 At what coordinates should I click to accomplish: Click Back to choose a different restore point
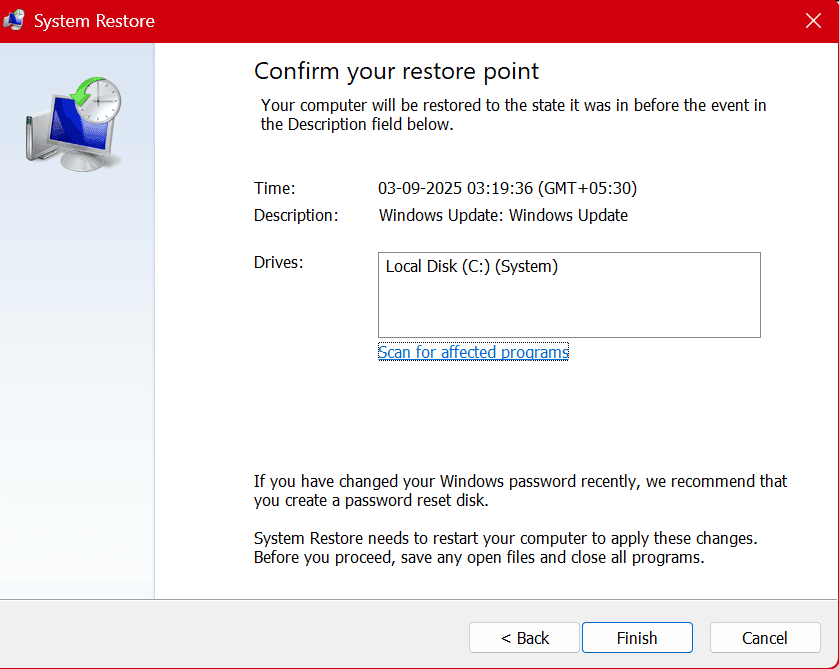(524, 637)
